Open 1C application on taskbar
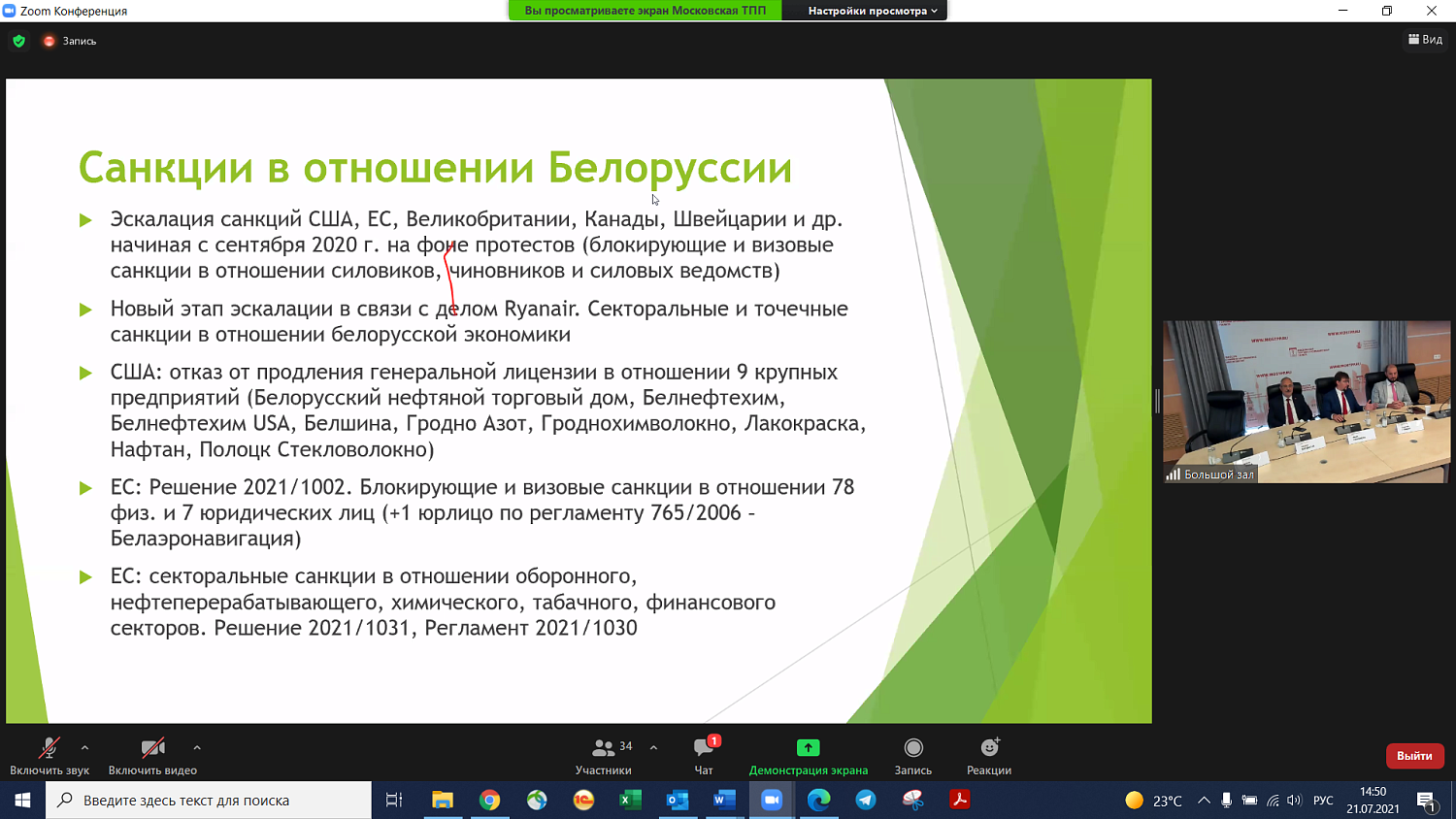This screenshot has width=1456, height=819. point(583,801)
